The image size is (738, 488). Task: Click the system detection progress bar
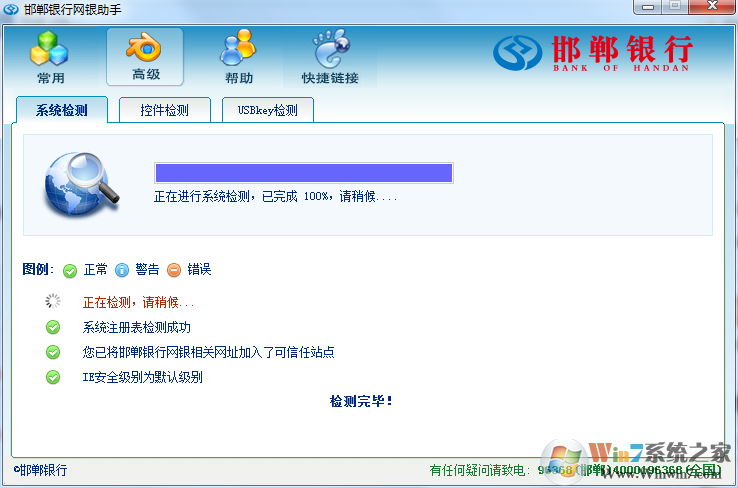(x=304, y=173)
